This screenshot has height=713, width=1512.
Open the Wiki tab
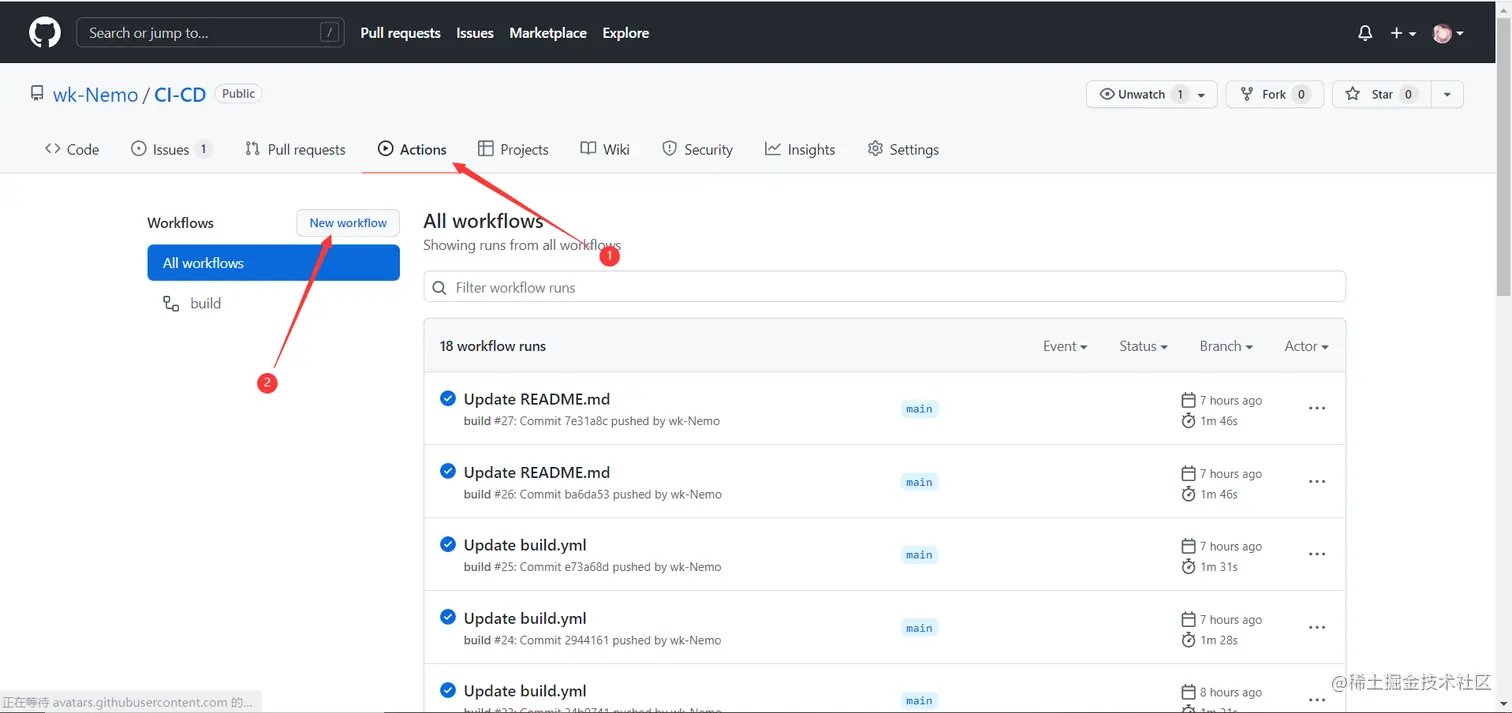tap(605, 149)
